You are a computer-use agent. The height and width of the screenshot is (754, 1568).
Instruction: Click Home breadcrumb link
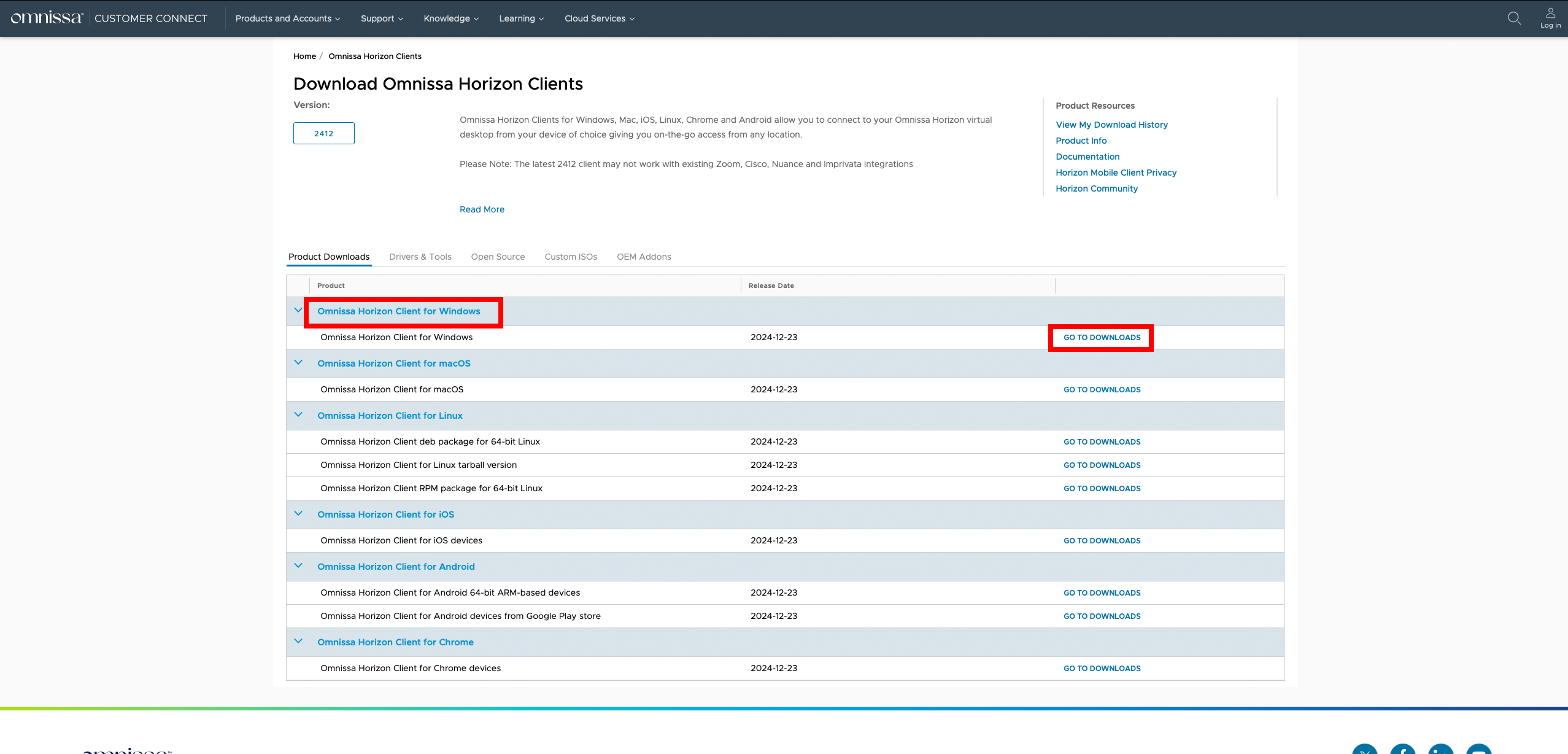click(304, 56)
